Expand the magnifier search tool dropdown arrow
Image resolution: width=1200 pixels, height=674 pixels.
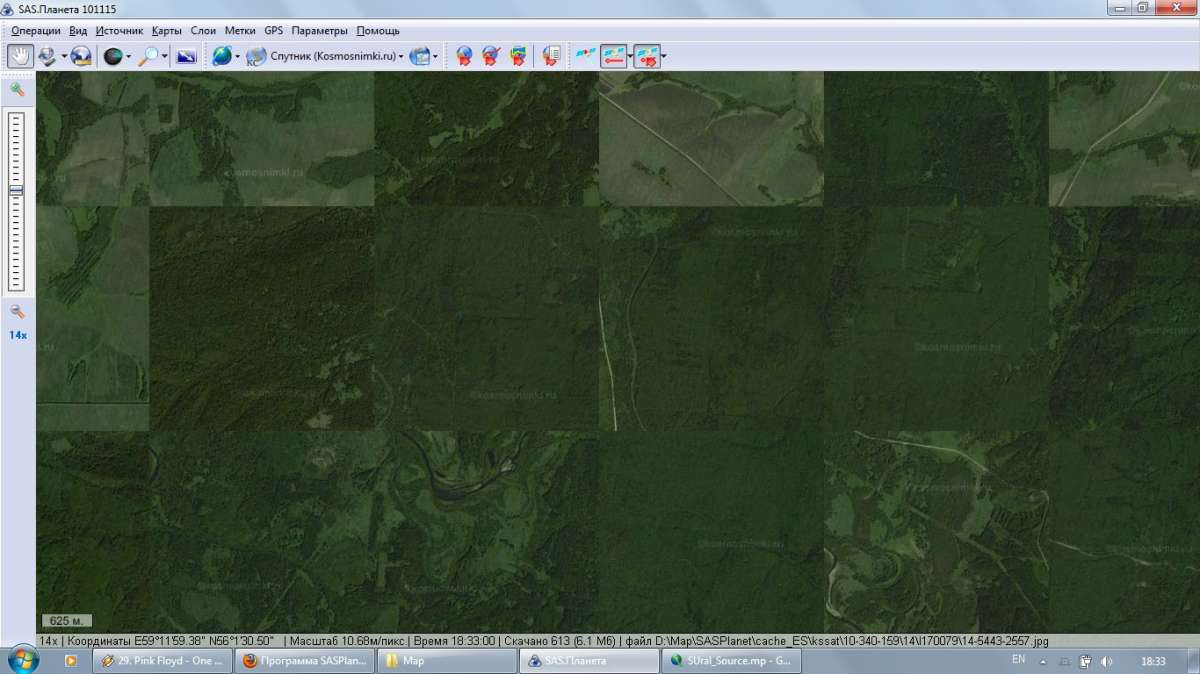point(165,56)
